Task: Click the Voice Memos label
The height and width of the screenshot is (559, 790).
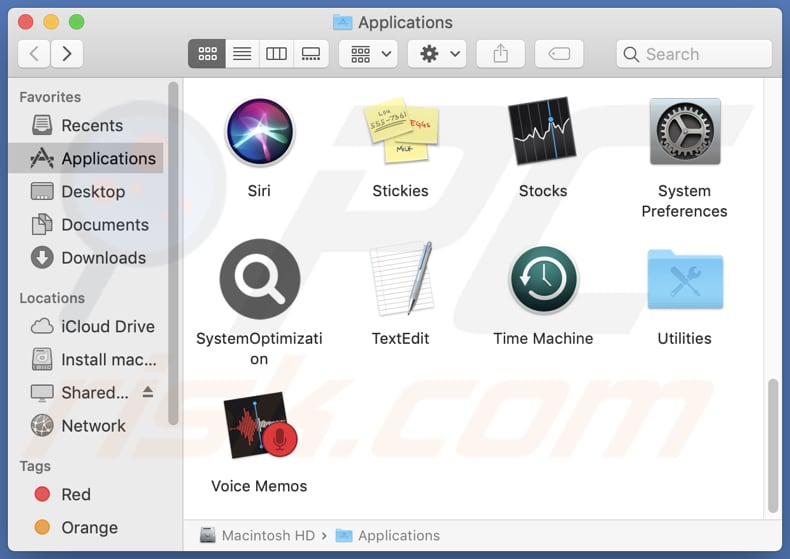Action: coord(259,486)
